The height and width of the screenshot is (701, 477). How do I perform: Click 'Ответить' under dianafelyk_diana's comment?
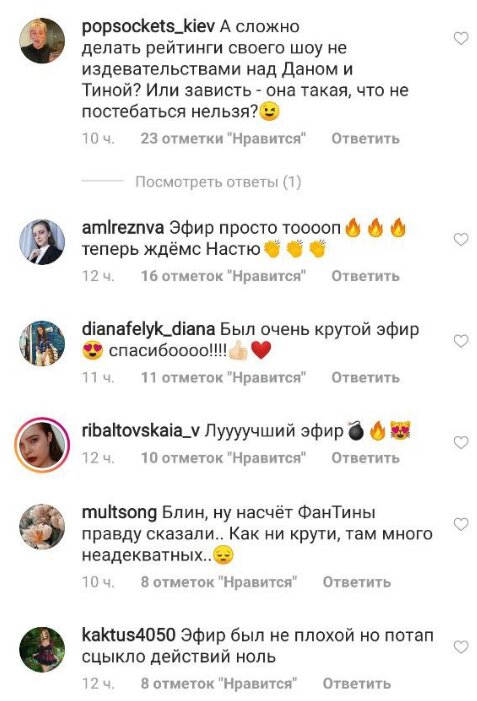[365, 377]
